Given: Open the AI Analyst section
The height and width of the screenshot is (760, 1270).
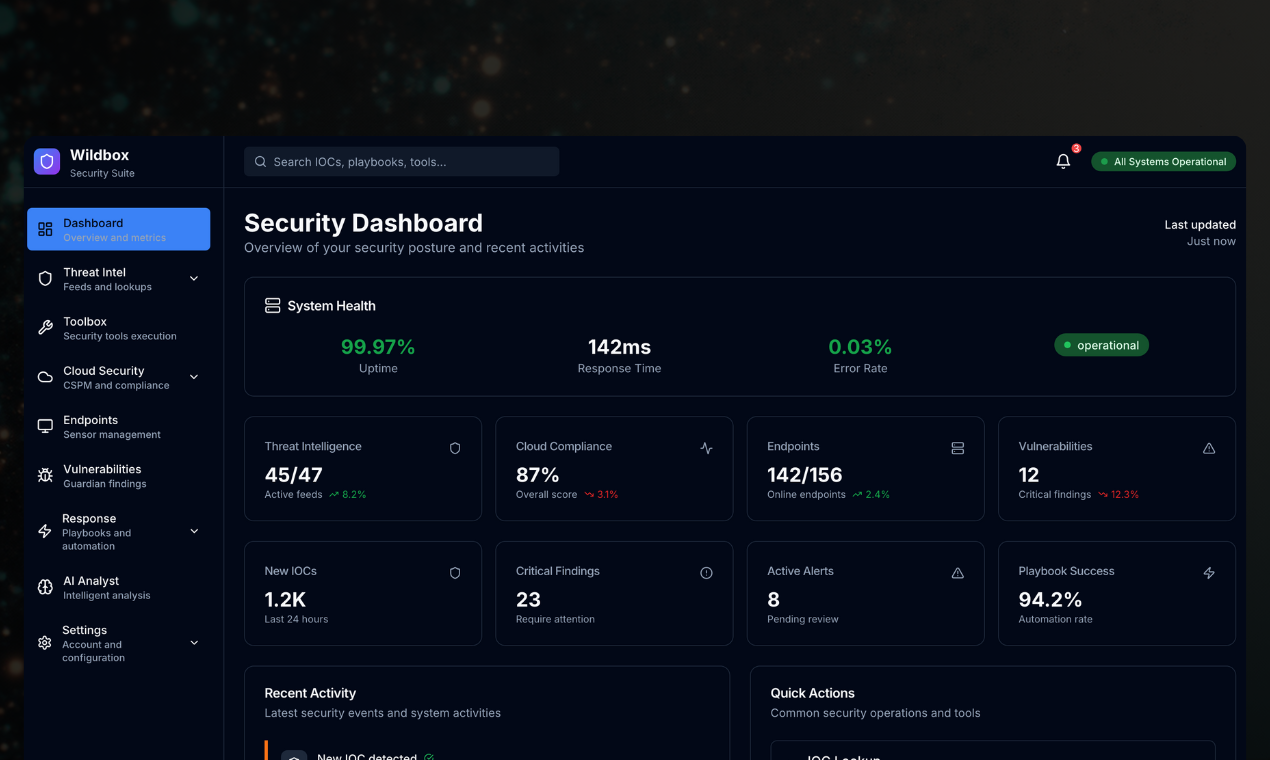Looking at the screenshot, I should (118, 587).
